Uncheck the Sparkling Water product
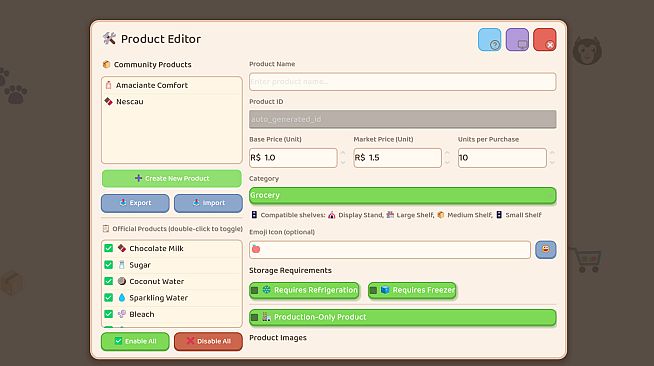 coord(108,298)
